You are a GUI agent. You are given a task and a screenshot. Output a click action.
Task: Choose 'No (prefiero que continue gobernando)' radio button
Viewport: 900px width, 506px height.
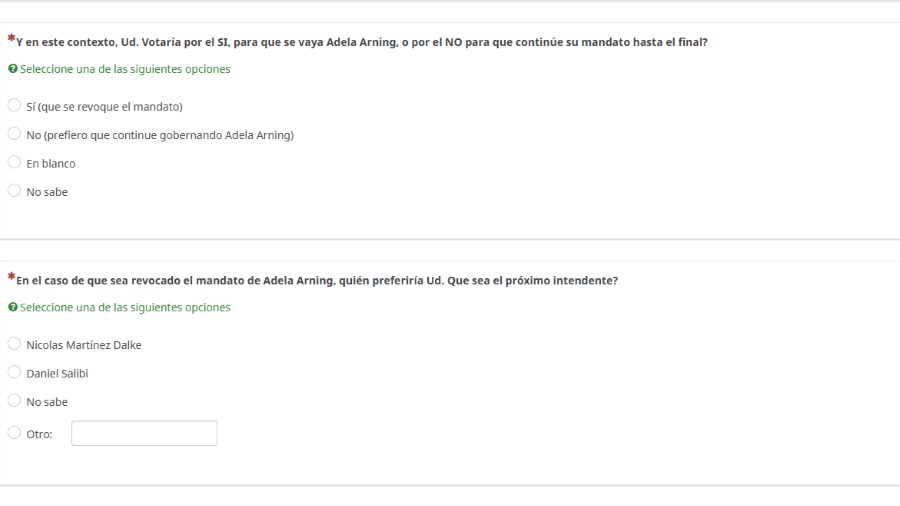(x=14, y=134)
